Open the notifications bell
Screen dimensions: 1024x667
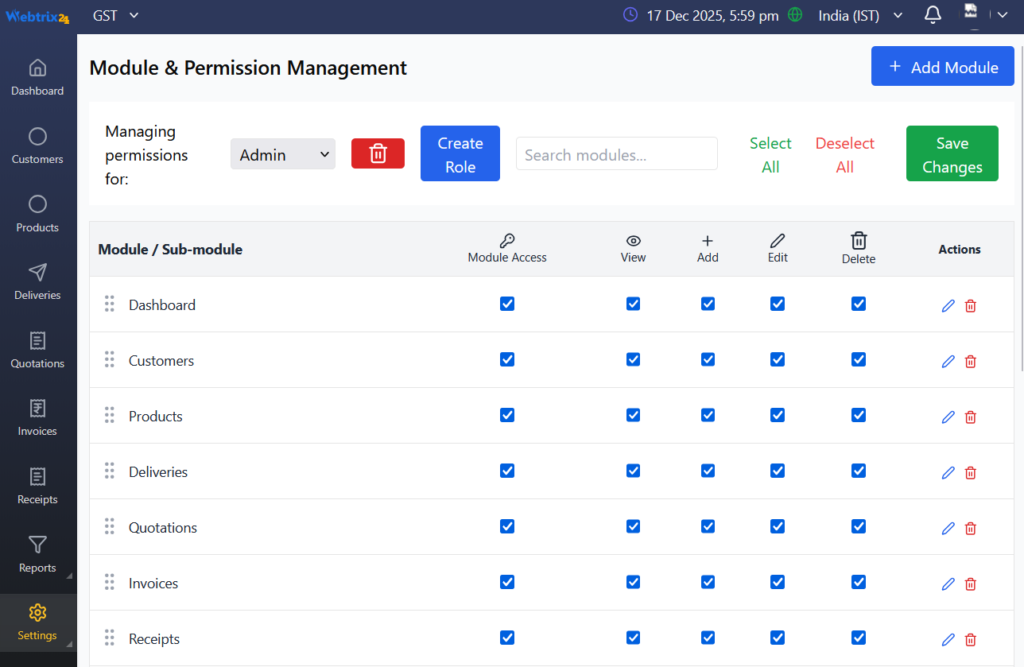933,15
